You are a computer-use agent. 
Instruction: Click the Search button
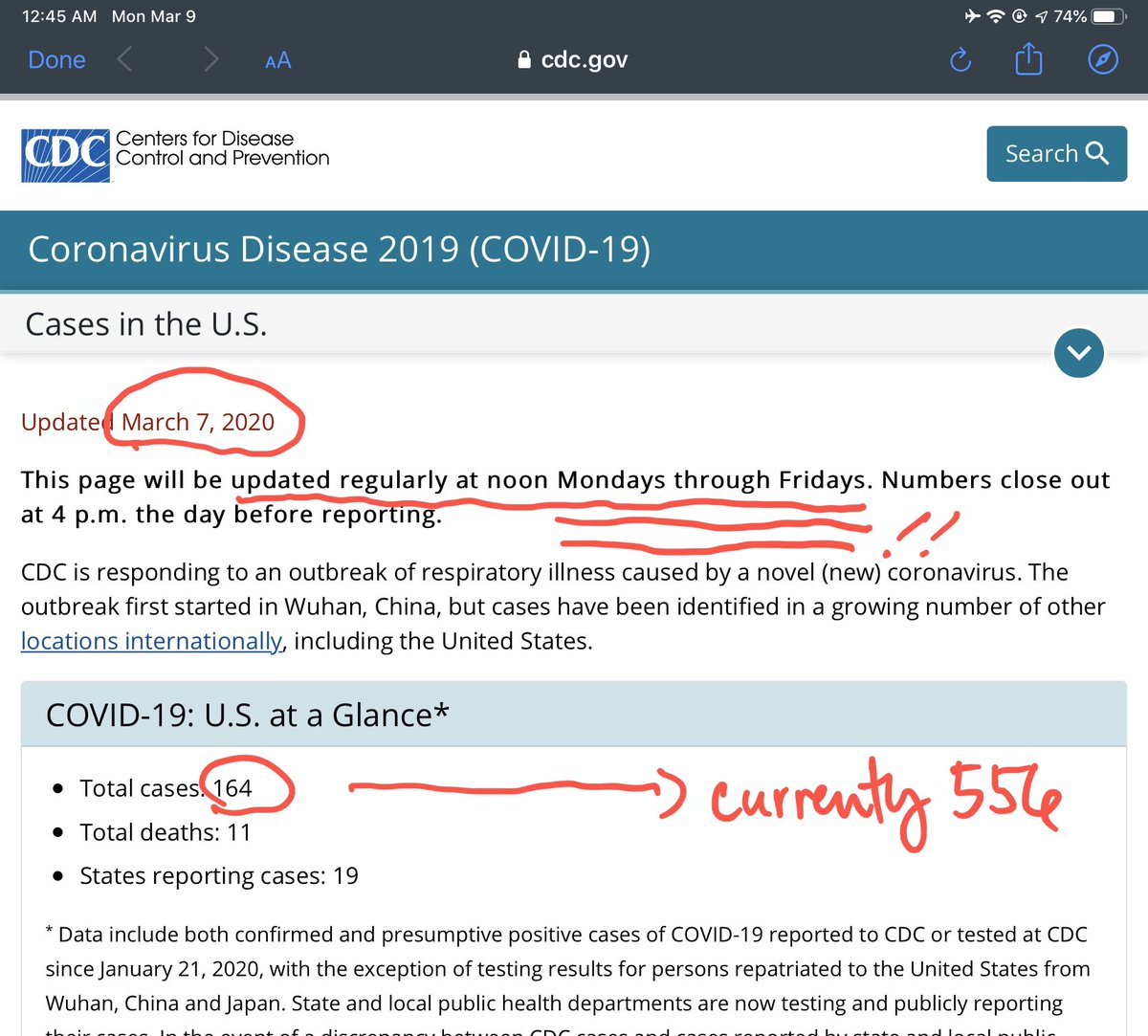[x=1056, y=153]
